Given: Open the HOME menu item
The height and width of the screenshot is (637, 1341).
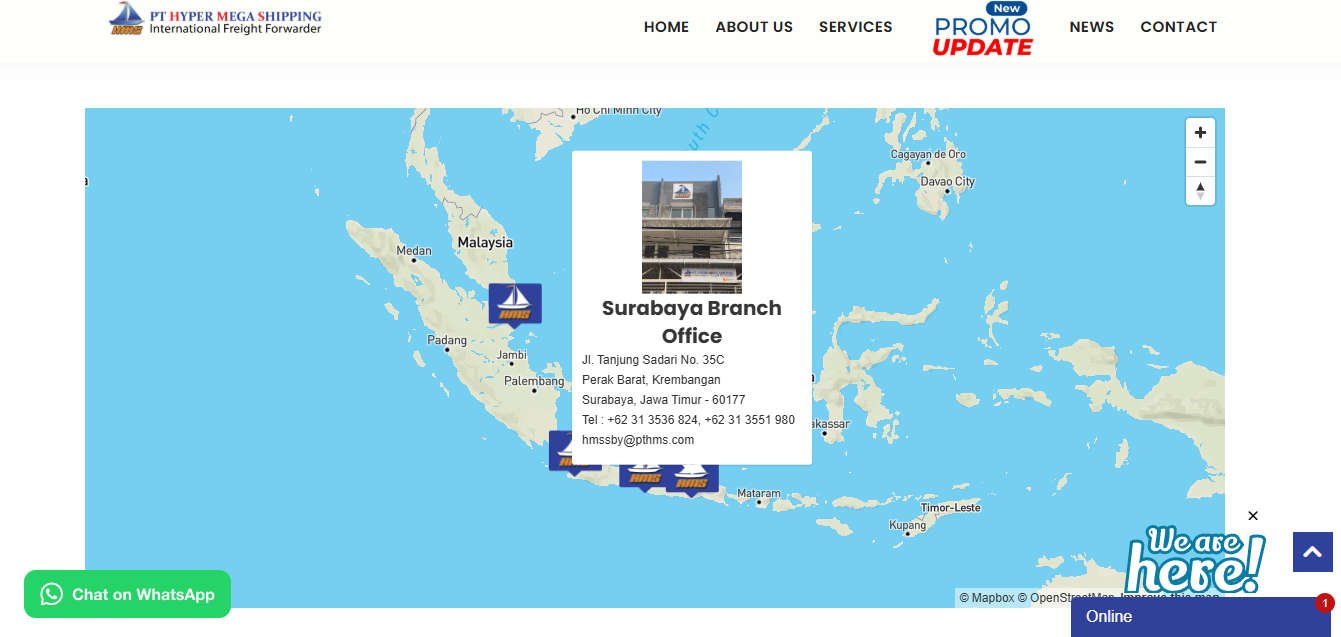Looking at the screenshot, I should [666, 27].
